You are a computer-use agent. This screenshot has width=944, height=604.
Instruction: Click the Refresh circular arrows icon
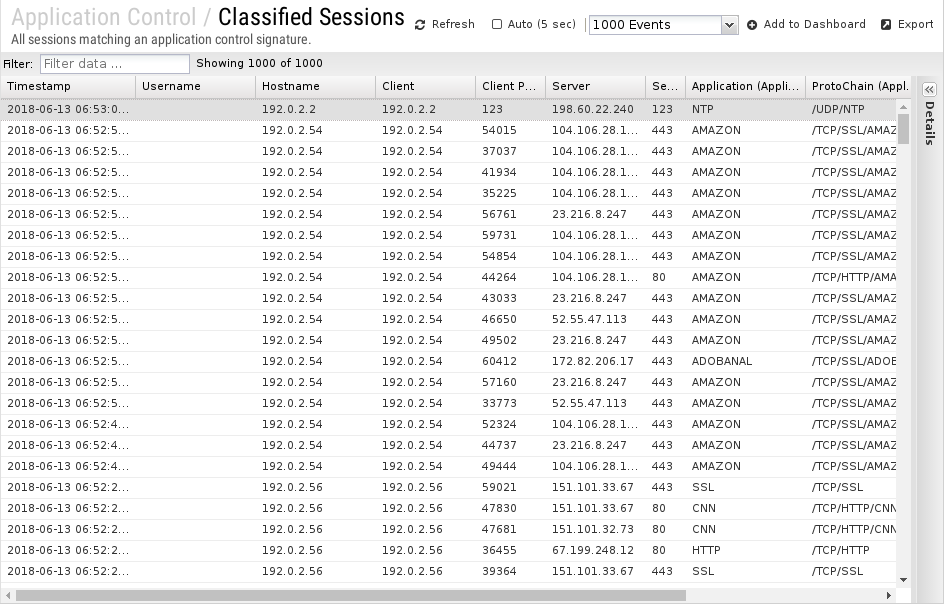tap(420, 25)
